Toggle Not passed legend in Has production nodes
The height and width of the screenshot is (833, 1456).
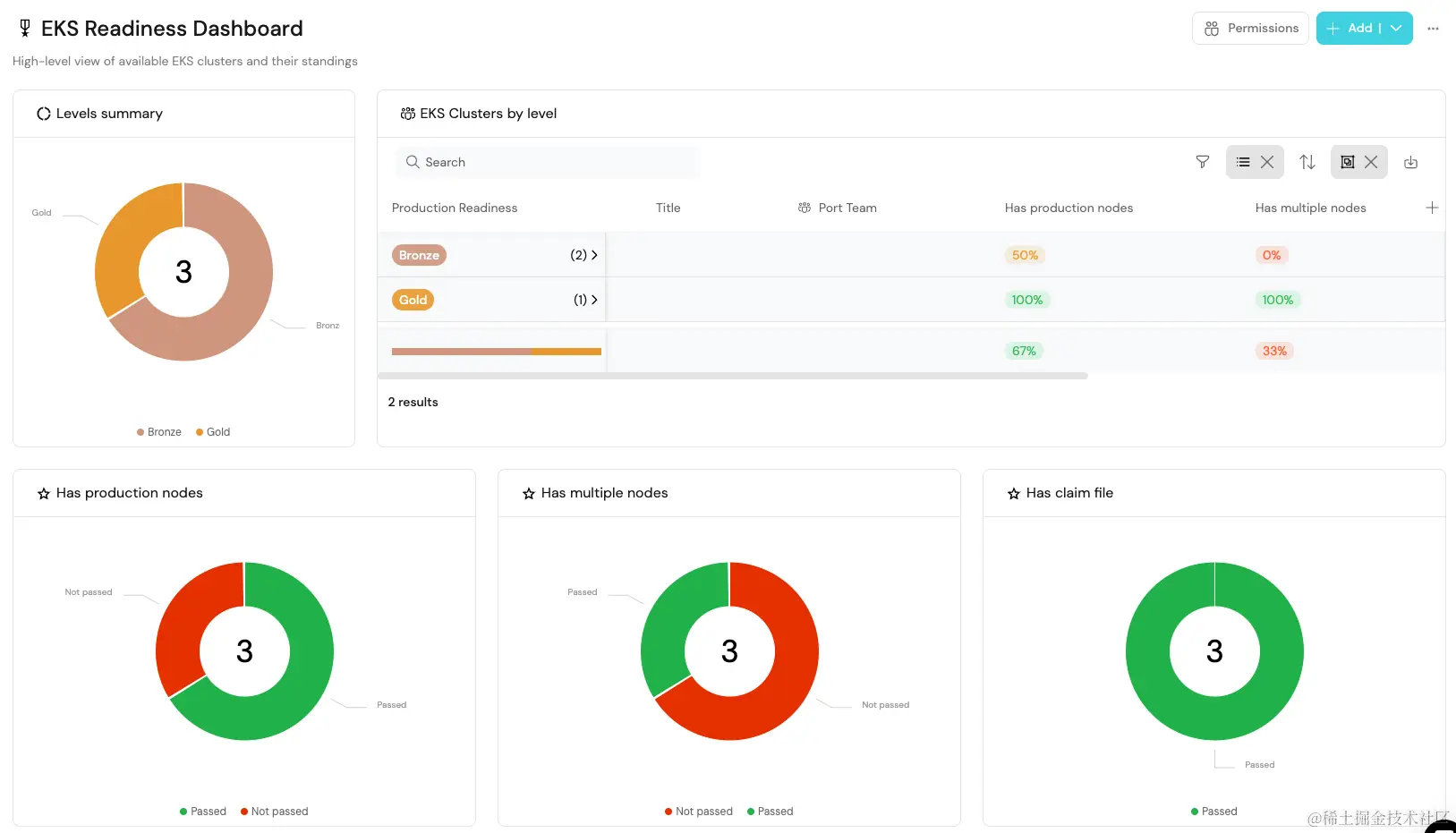[274, 812]
